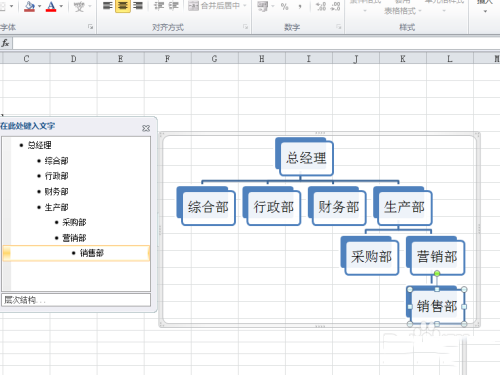The height and width of the screenshot is (375, 500).
Task: Click the fx insert function icon
Action: (x=5, y=43)
